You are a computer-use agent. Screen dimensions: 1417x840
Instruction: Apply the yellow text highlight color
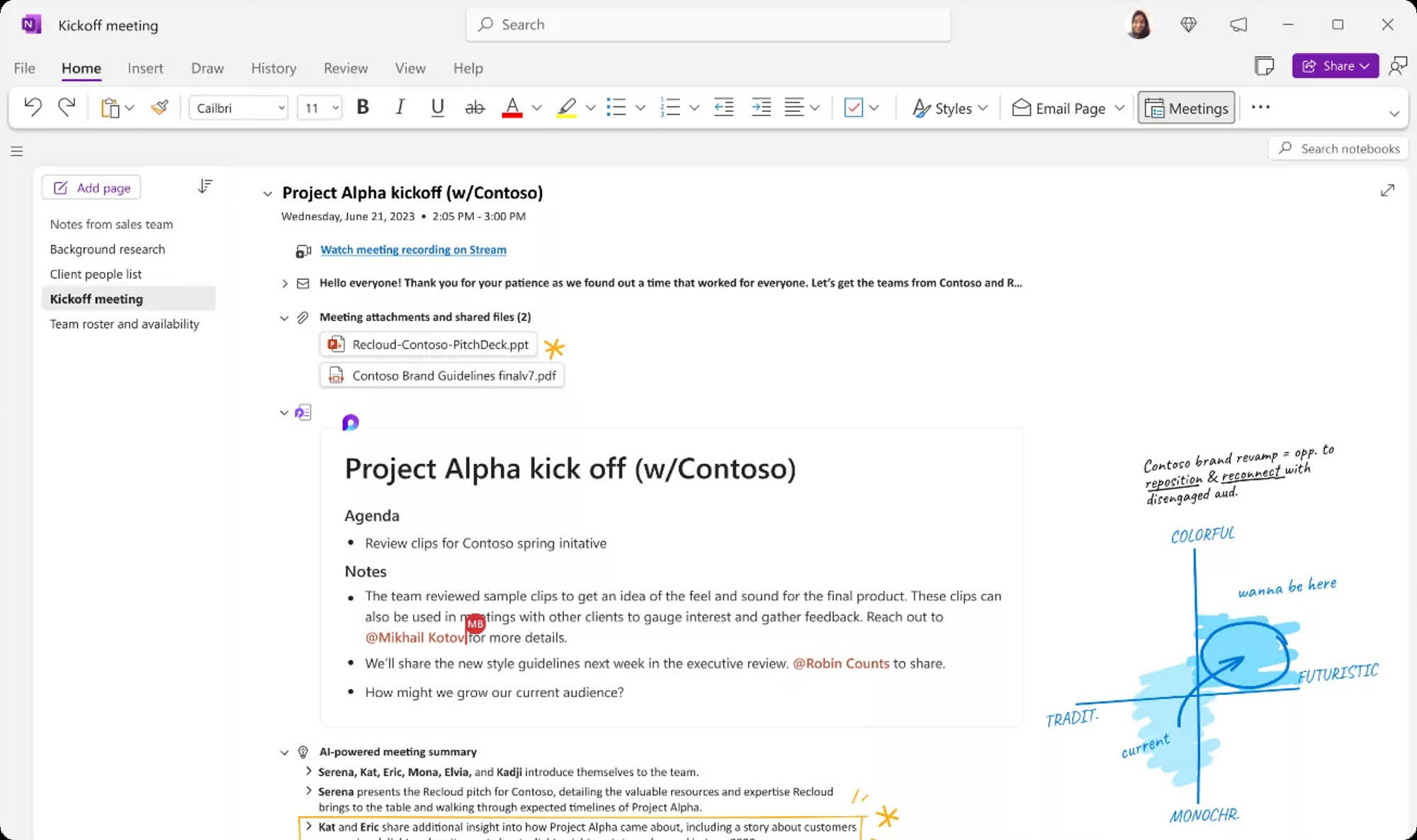tap(566, 108)
